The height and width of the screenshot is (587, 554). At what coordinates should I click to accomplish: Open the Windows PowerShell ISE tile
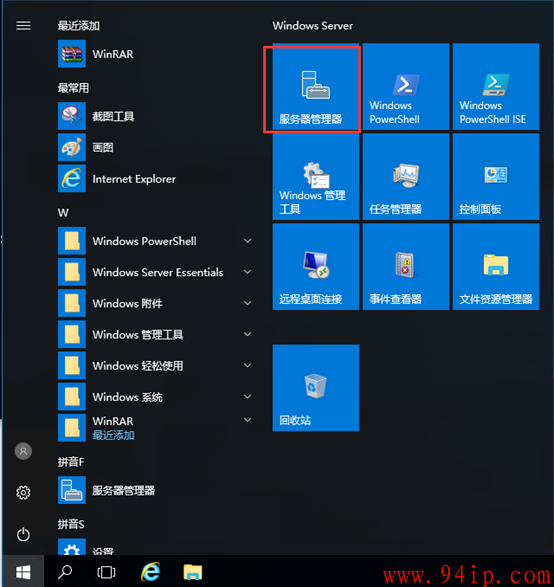point(496,86)
